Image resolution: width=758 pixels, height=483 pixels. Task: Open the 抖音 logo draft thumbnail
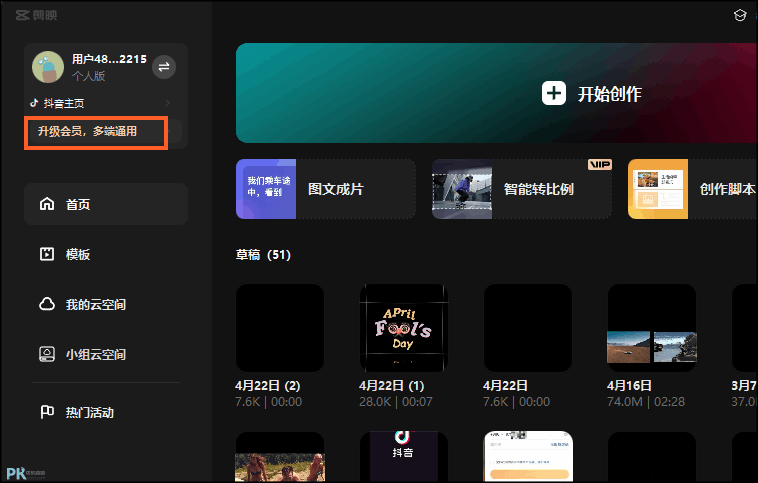click(x=404, y=457)
